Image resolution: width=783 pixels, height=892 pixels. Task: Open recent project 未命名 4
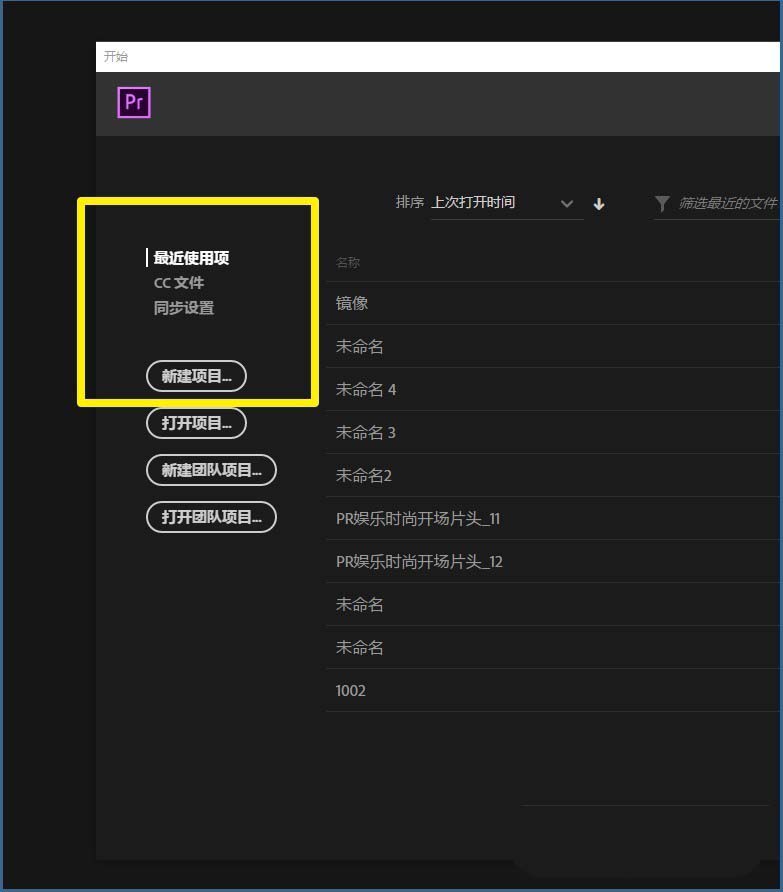(x=553, y=390)
